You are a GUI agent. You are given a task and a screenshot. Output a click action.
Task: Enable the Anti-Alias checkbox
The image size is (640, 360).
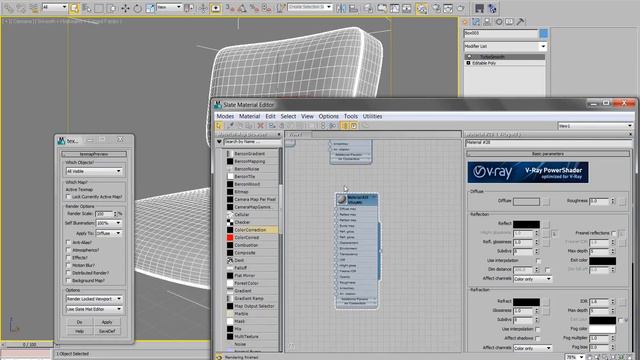[68, 242]
